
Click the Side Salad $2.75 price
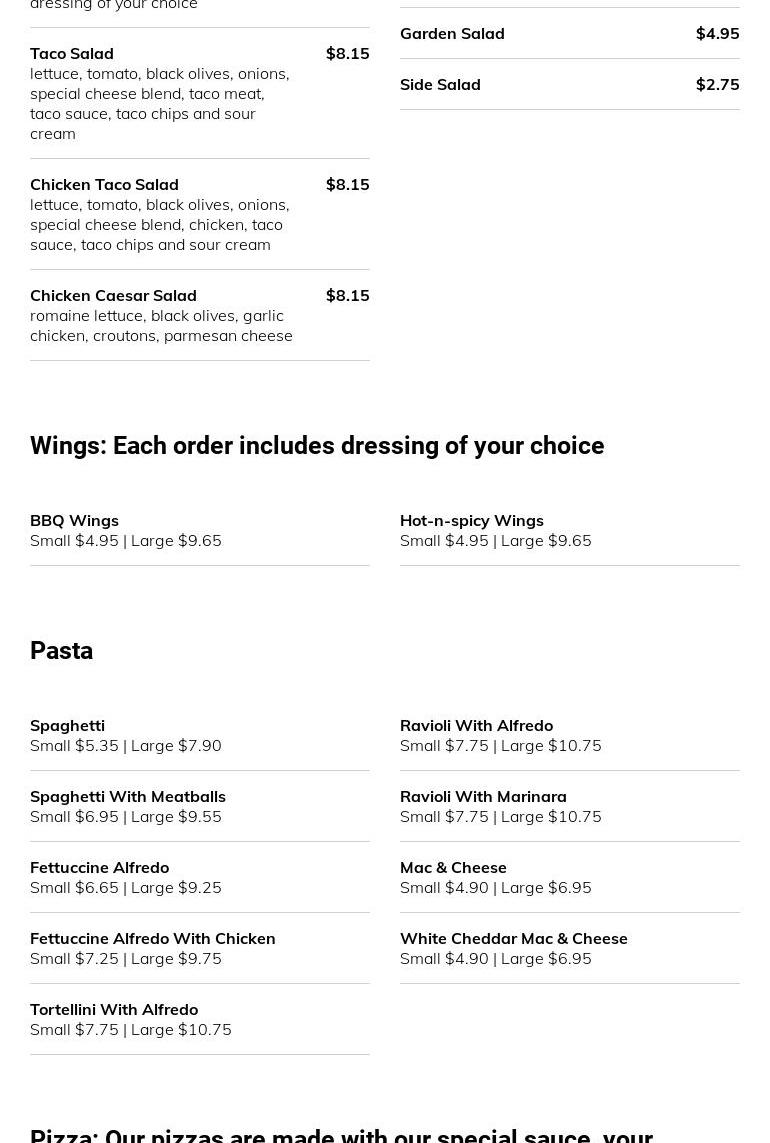click(717, 84)
